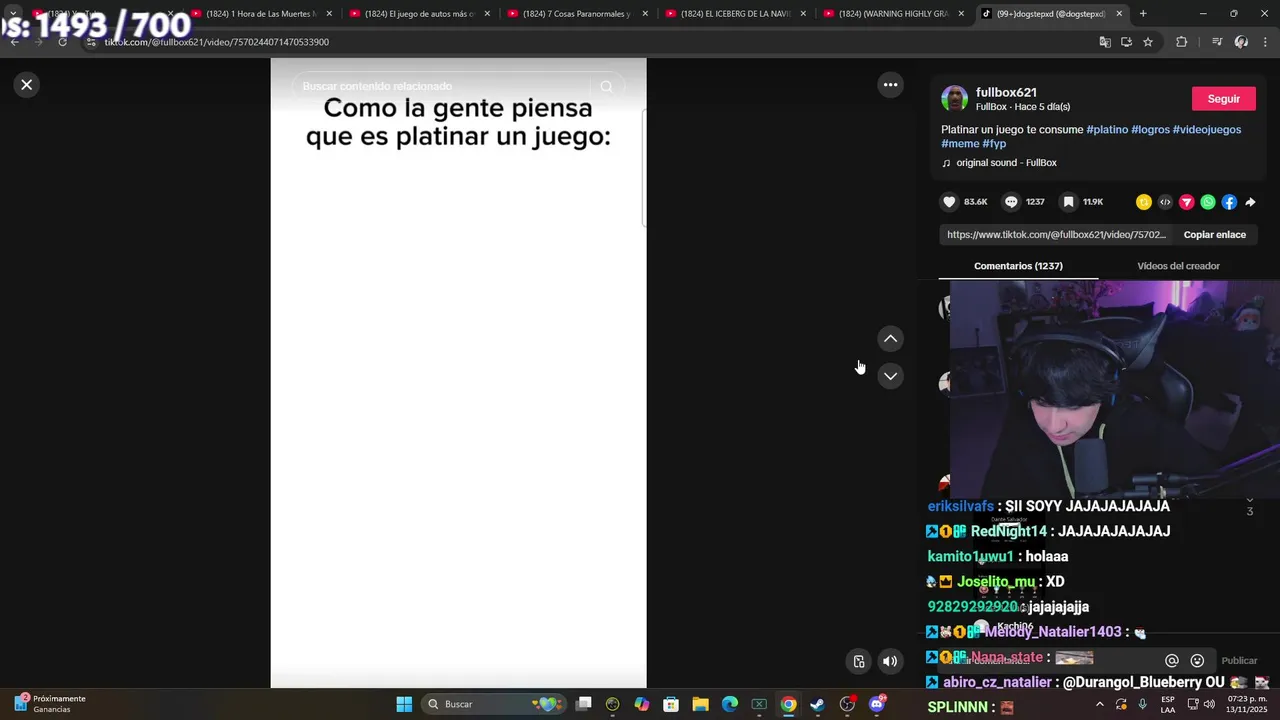Toggle auto-scroll icon beside volume
1280x720 pixels.
859,661
